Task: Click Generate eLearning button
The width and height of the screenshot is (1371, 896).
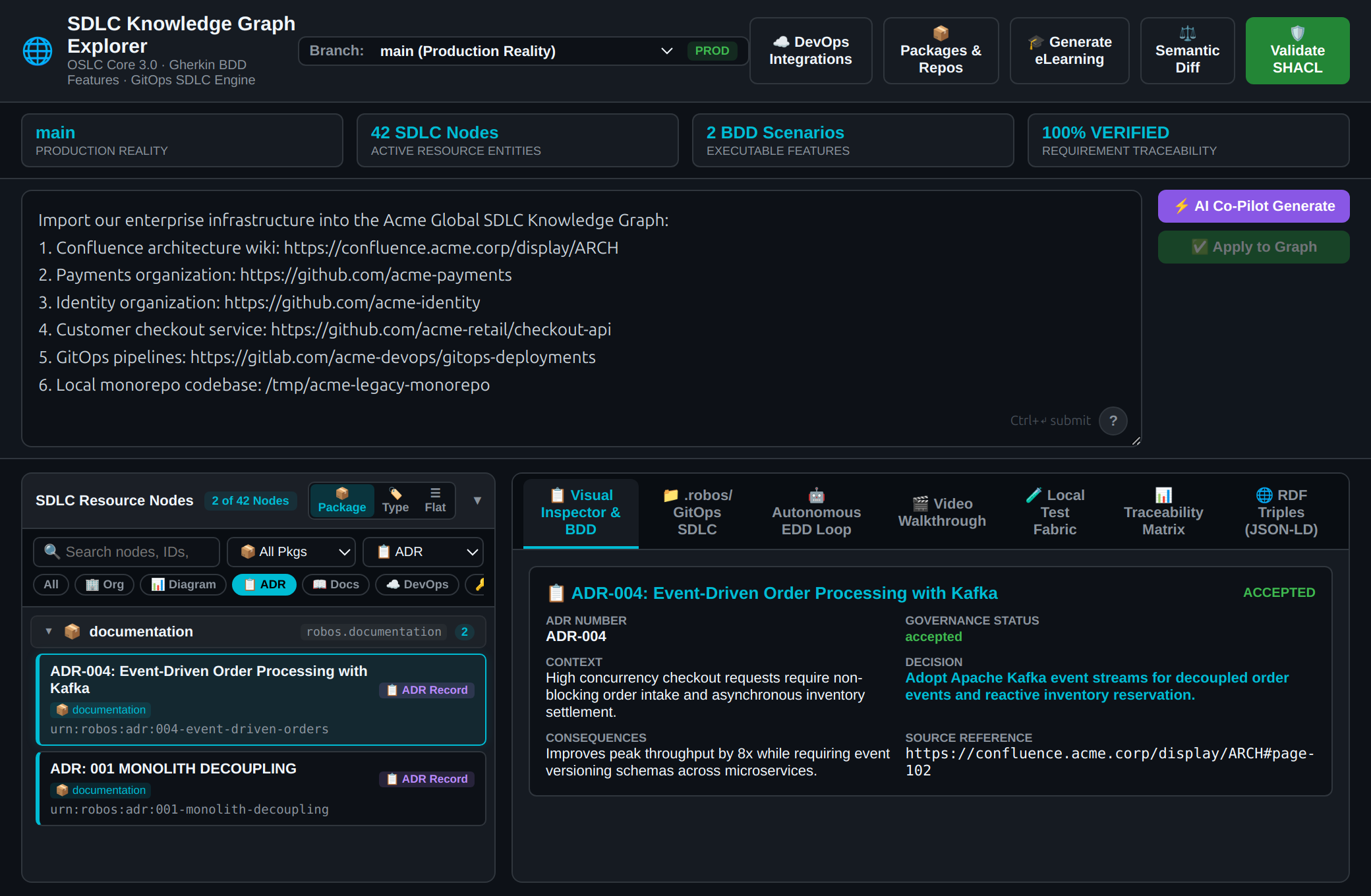Action: pyautogui.click(x=1069, y=51)
